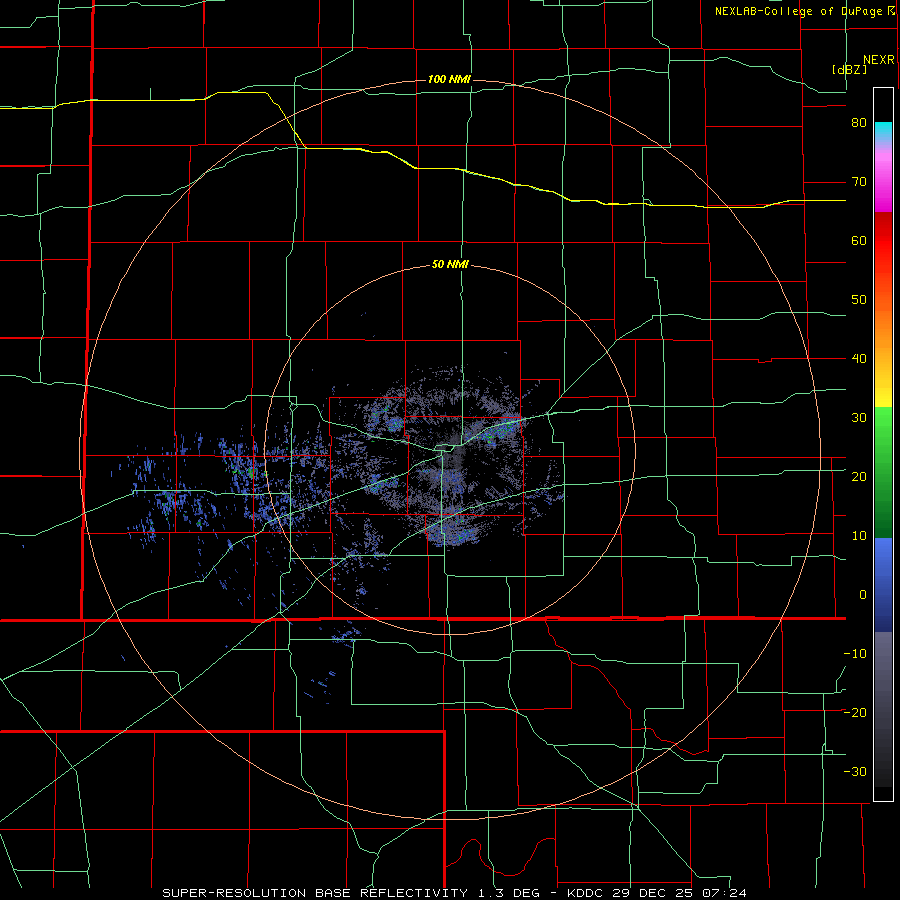Click the radar site at center of echoes
The image size is (900, 900).
(x=450, y=450)
